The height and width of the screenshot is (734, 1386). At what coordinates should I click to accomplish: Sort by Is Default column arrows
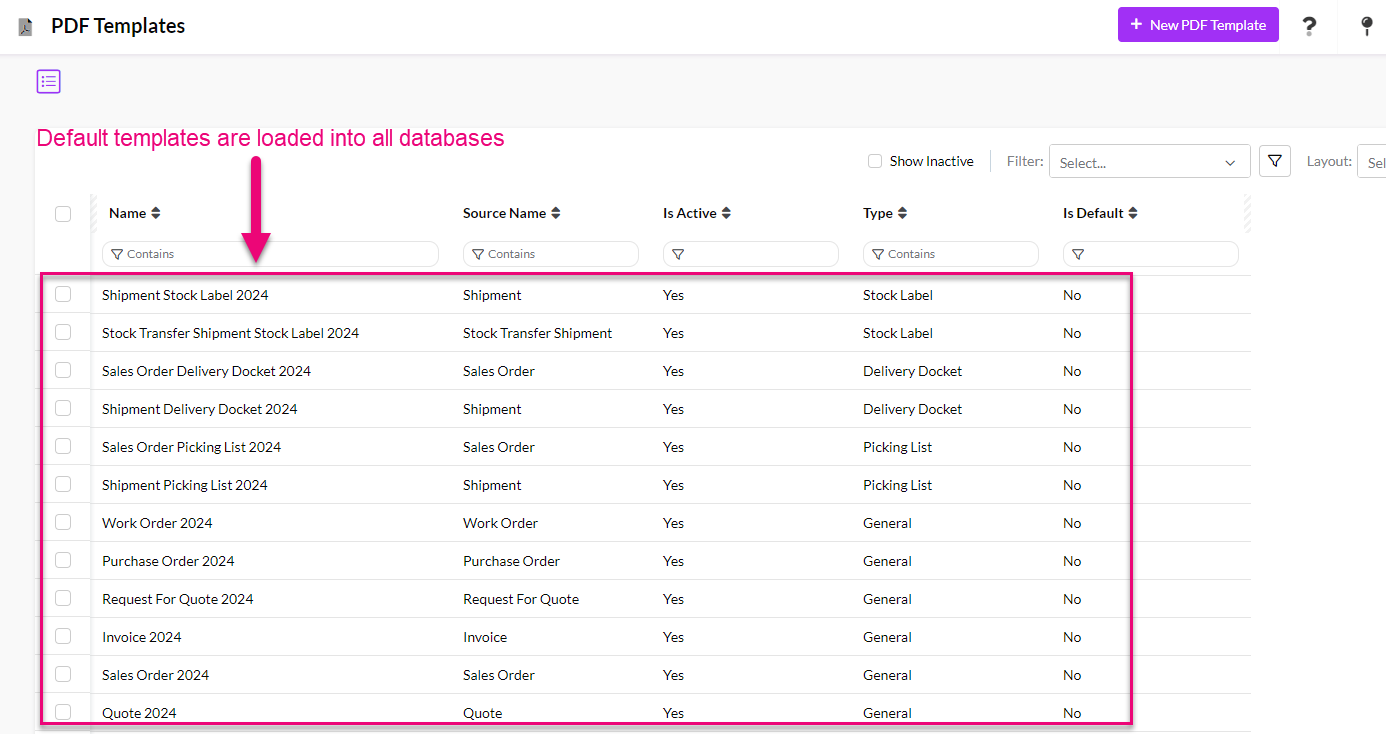coord(1133,213)
